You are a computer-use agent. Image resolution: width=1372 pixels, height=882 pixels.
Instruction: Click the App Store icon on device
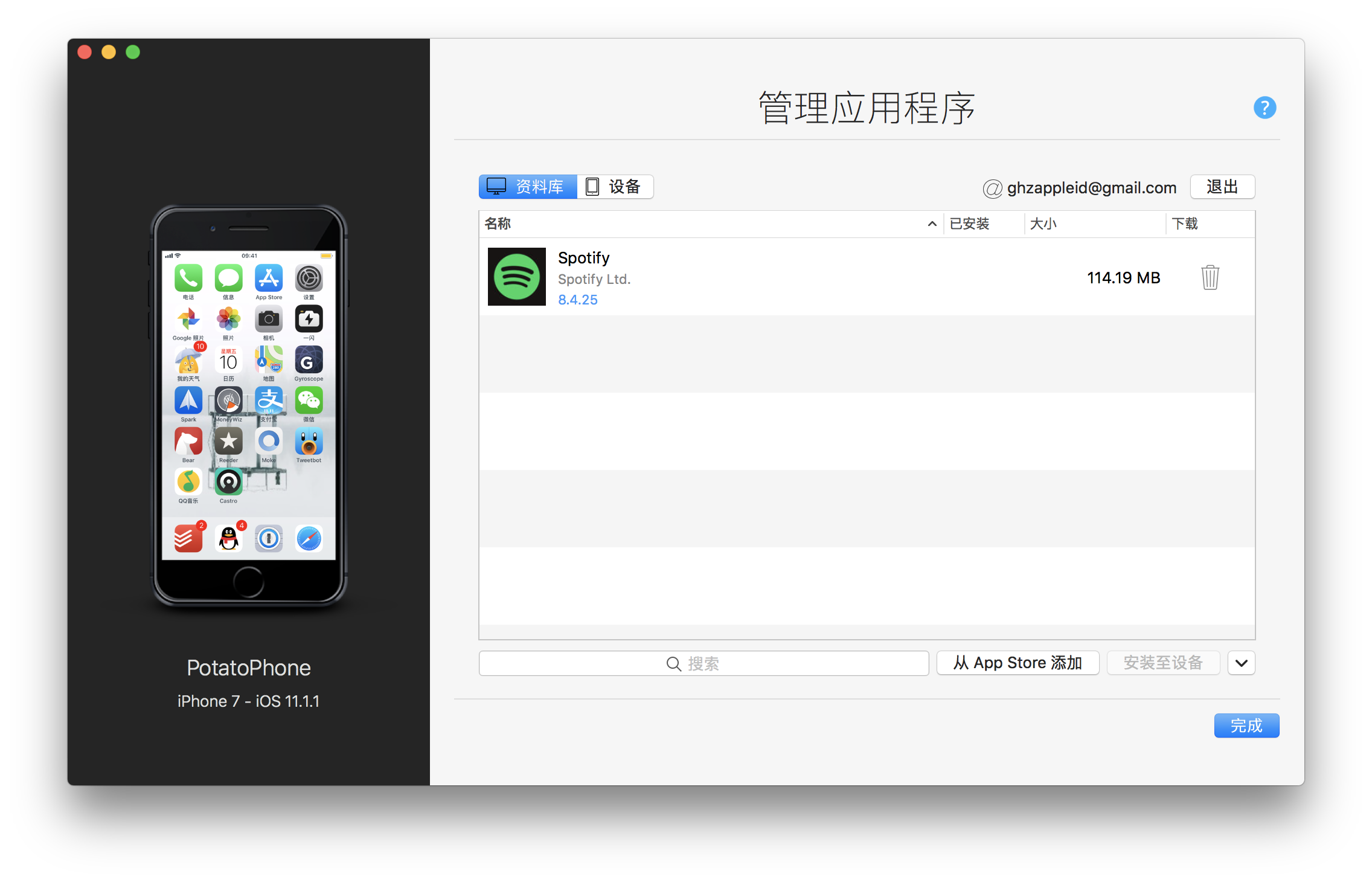coord(269,278)
